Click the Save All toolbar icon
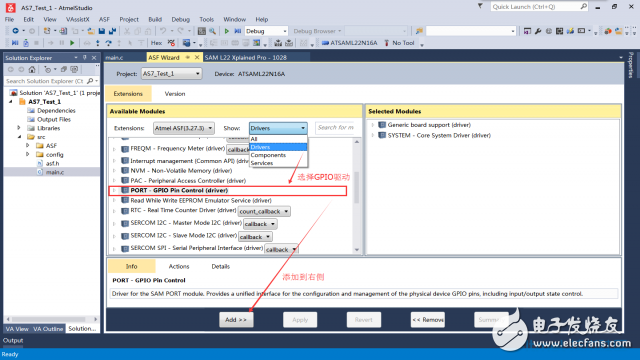The height and width of the screenshot is (360, 640). 112,31
